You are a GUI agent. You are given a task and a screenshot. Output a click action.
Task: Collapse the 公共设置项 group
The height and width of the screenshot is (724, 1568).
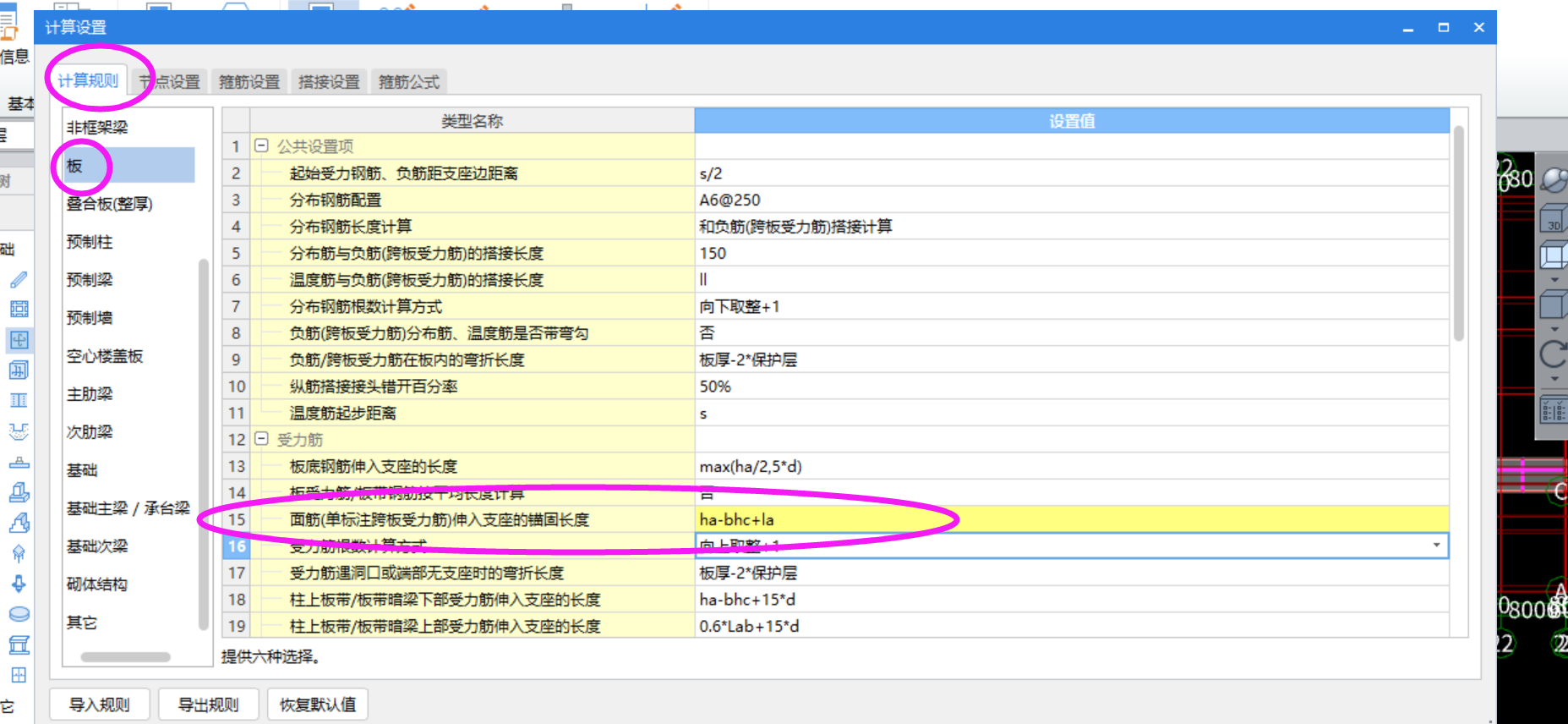(262, 145)
